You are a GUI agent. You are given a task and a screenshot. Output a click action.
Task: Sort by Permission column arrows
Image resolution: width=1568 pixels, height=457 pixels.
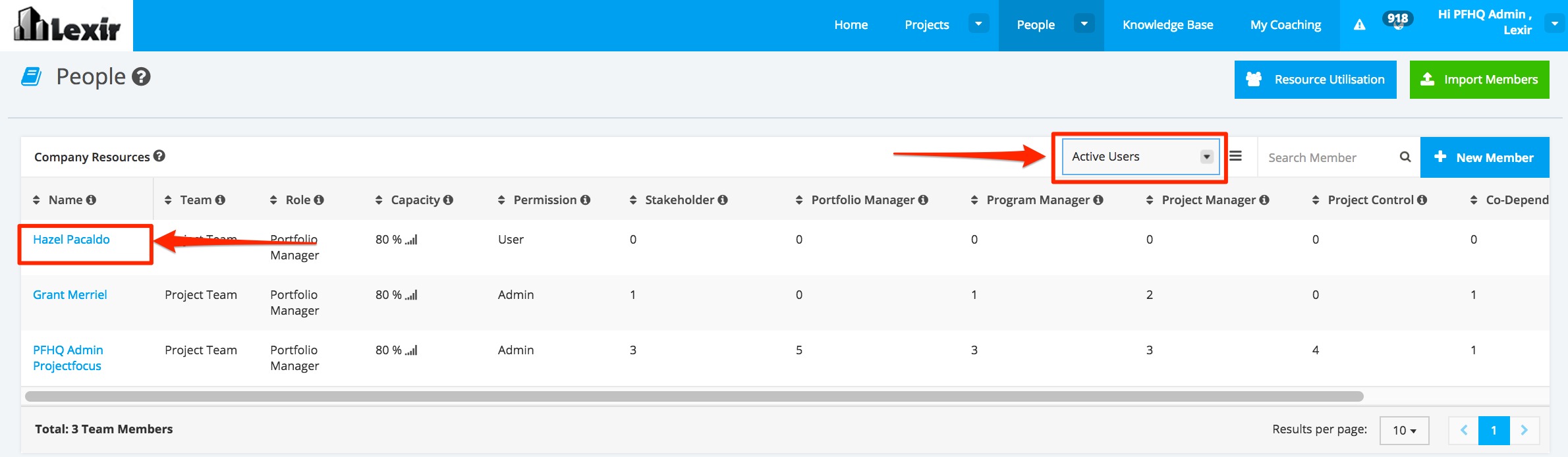[x=501, y=200]
